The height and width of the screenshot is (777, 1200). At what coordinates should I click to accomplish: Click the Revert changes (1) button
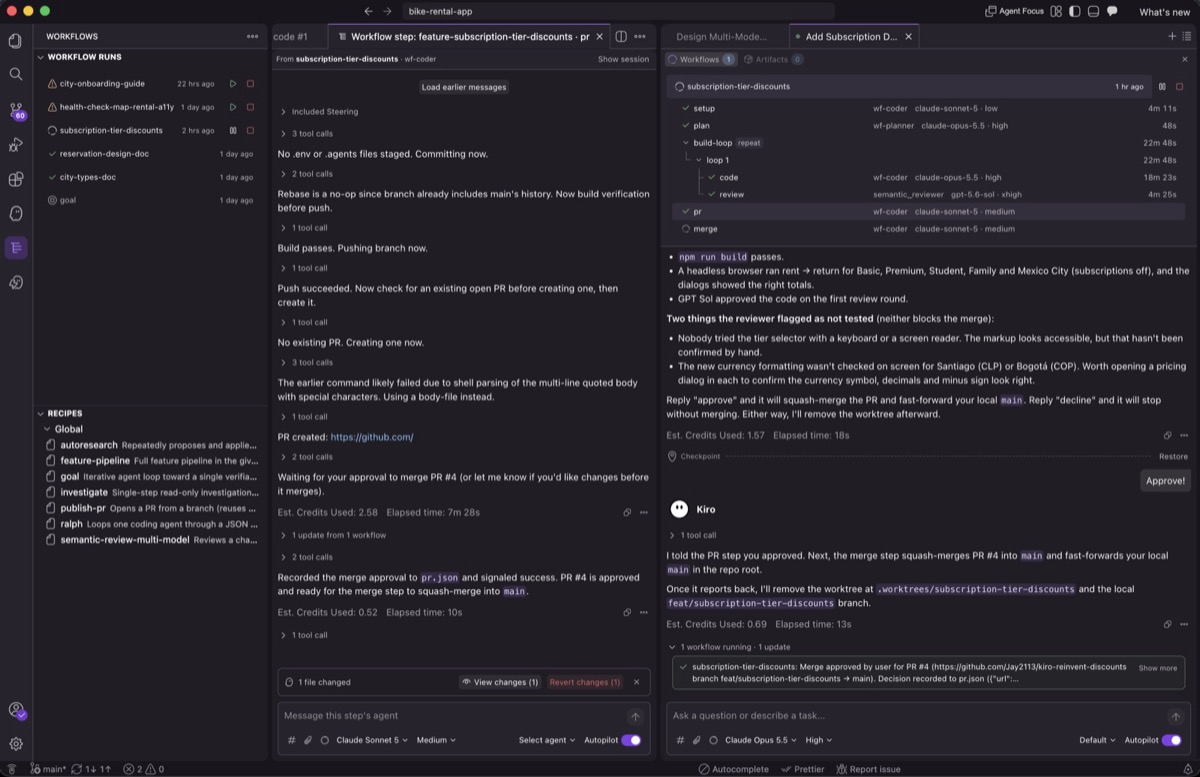pos(585,682)
